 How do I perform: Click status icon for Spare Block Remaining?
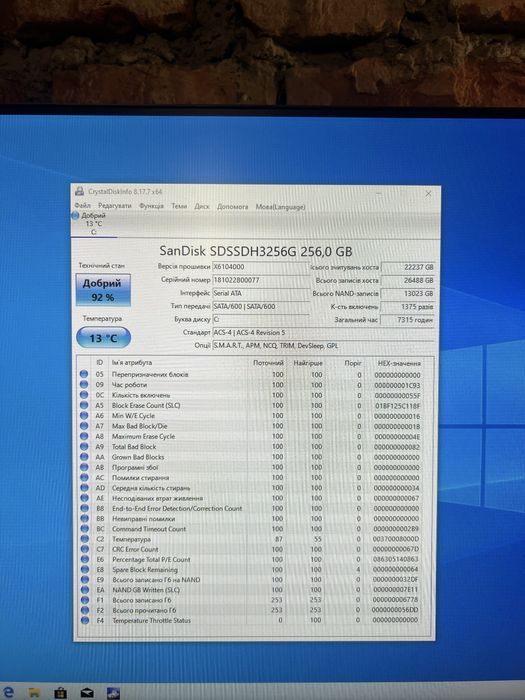[x=84, y=570]
